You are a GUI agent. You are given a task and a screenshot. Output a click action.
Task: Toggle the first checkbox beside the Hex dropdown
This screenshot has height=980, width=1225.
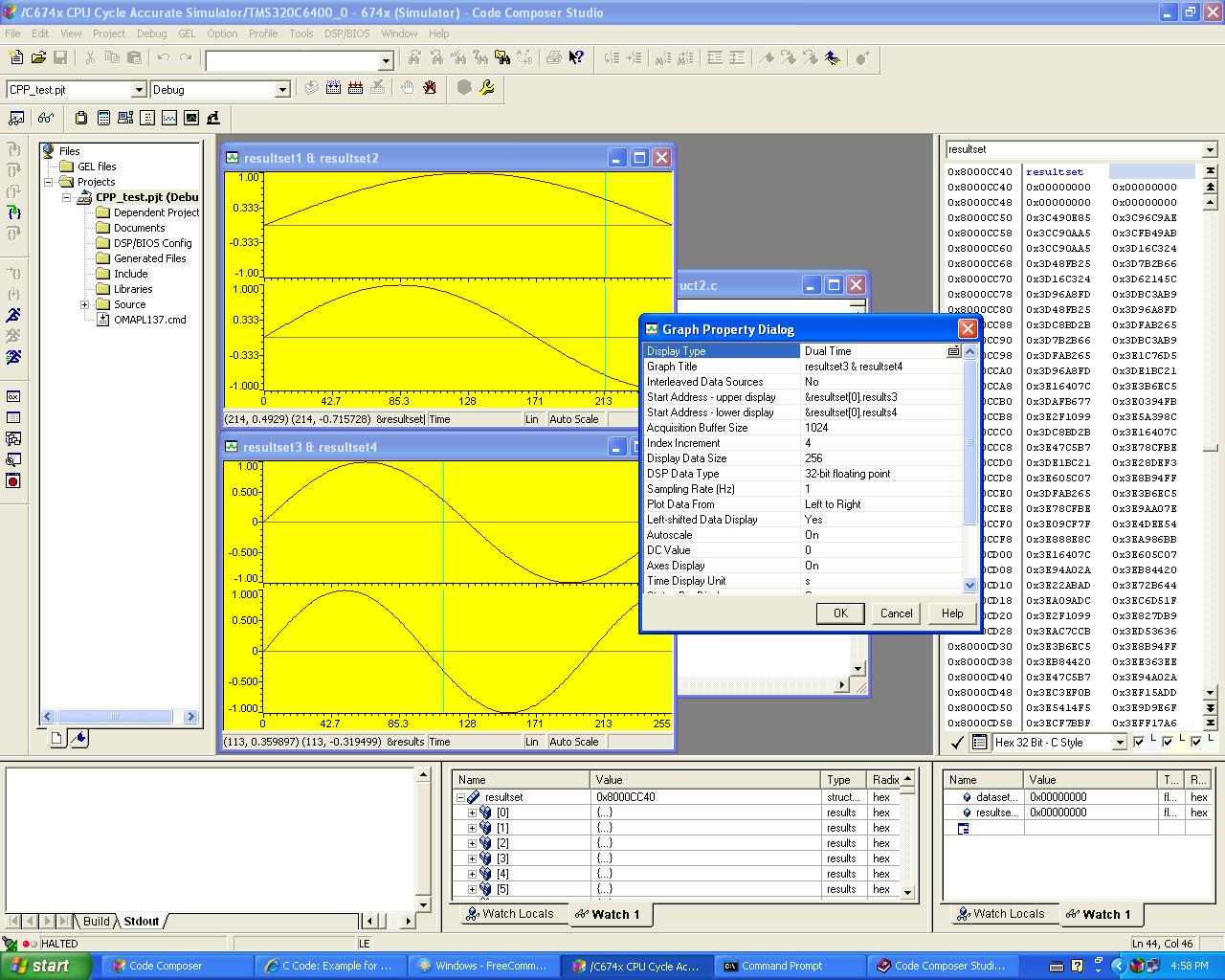point(1139,742)
